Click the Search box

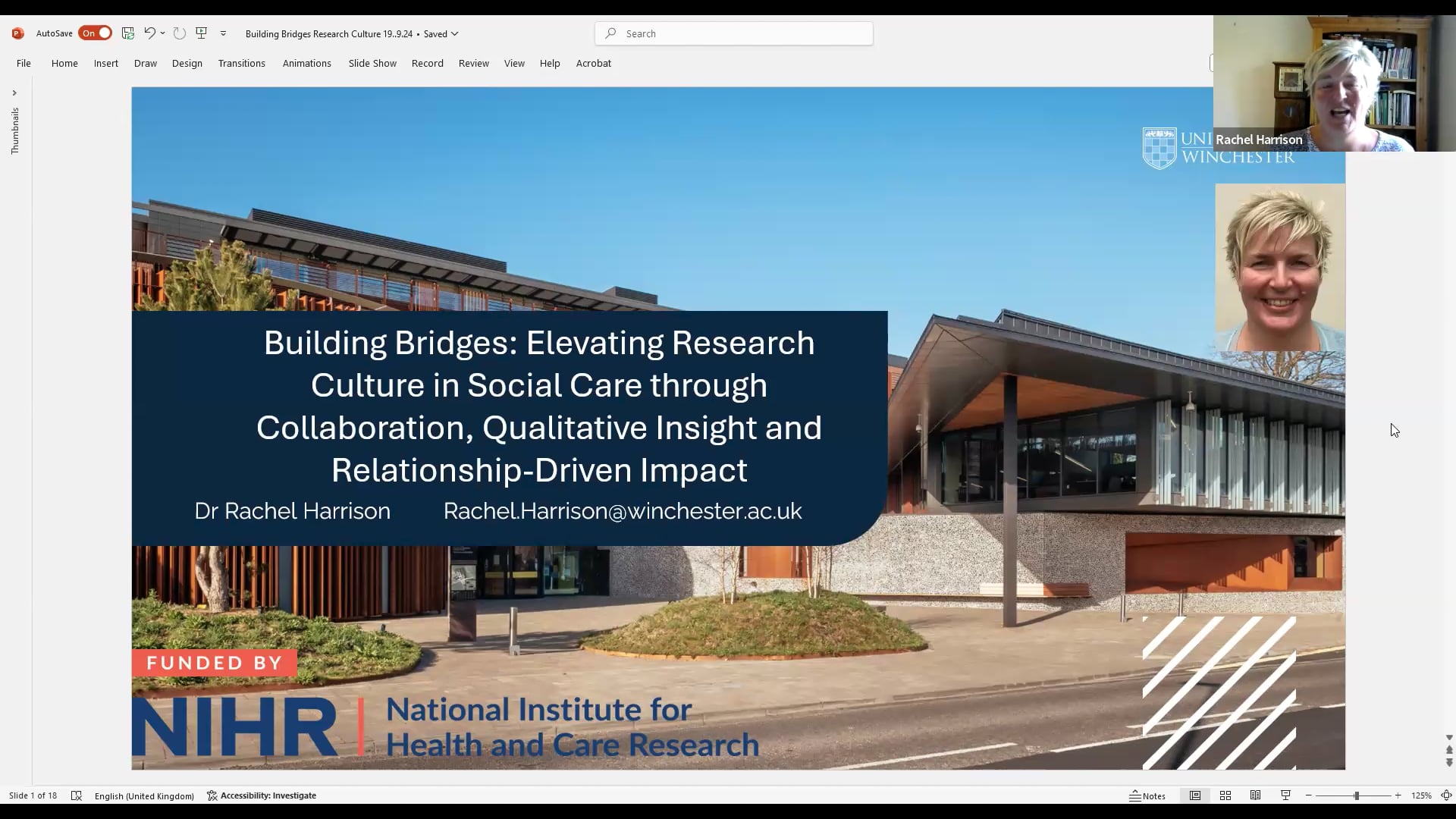[734, 33]
